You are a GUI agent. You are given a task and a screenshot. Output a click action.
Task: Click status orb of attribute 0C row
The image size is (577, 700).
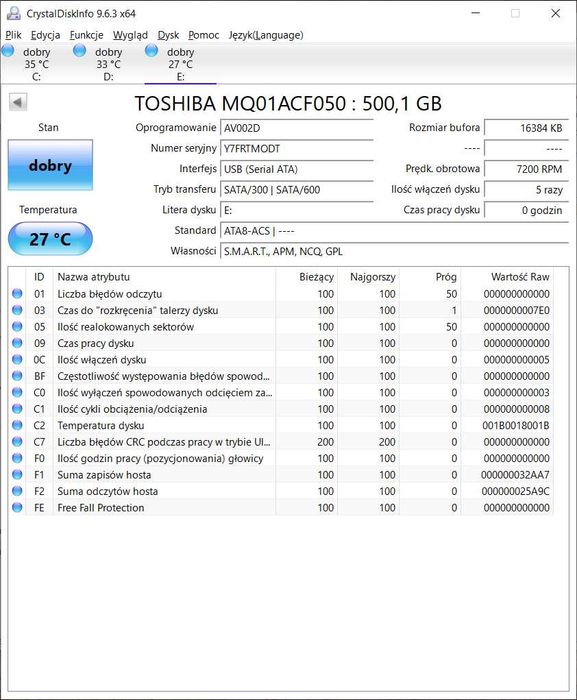point(17,359)
